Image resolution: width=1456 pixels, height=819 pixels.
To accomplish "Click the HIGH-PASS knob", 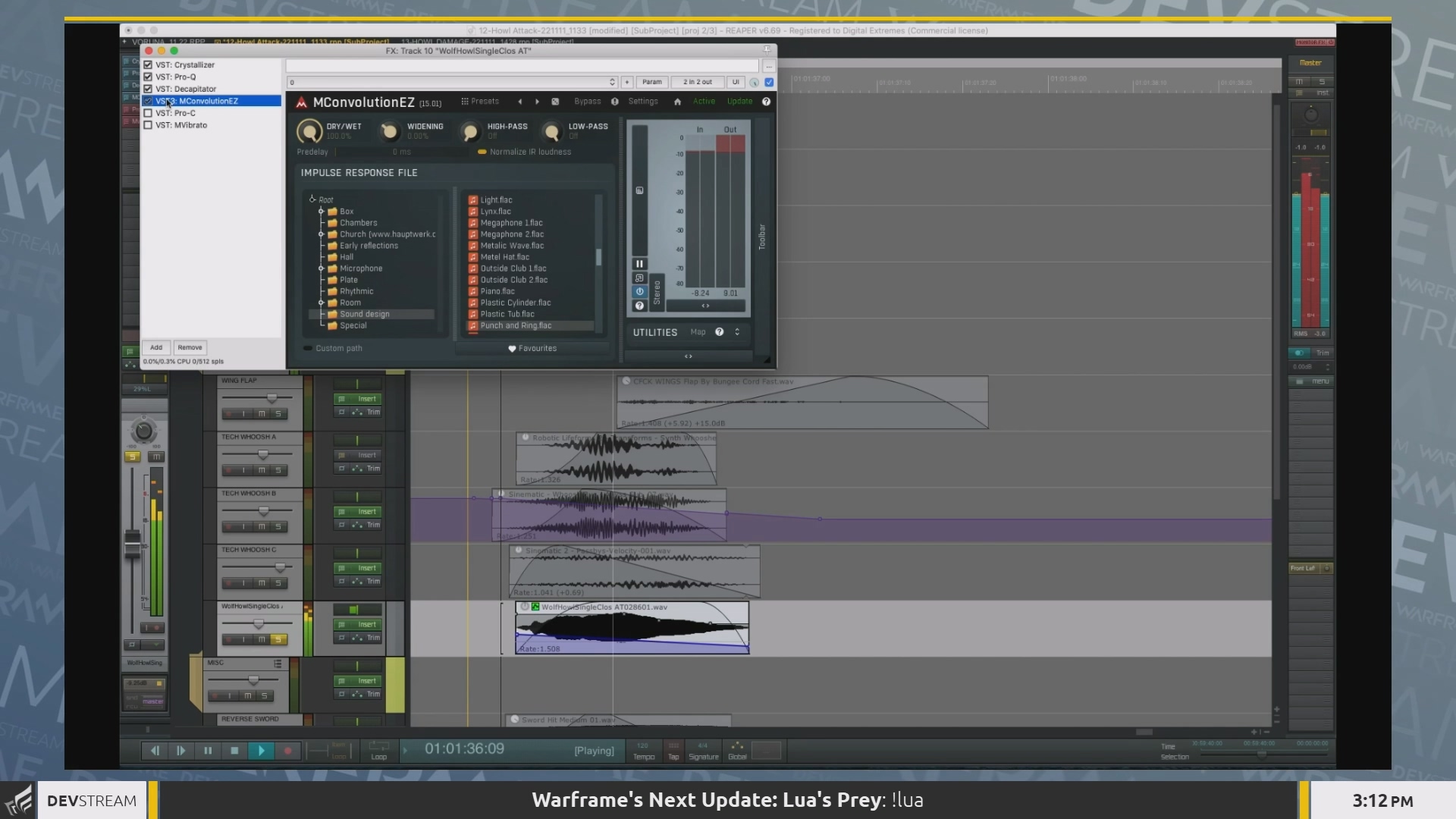I will (470, 132).
